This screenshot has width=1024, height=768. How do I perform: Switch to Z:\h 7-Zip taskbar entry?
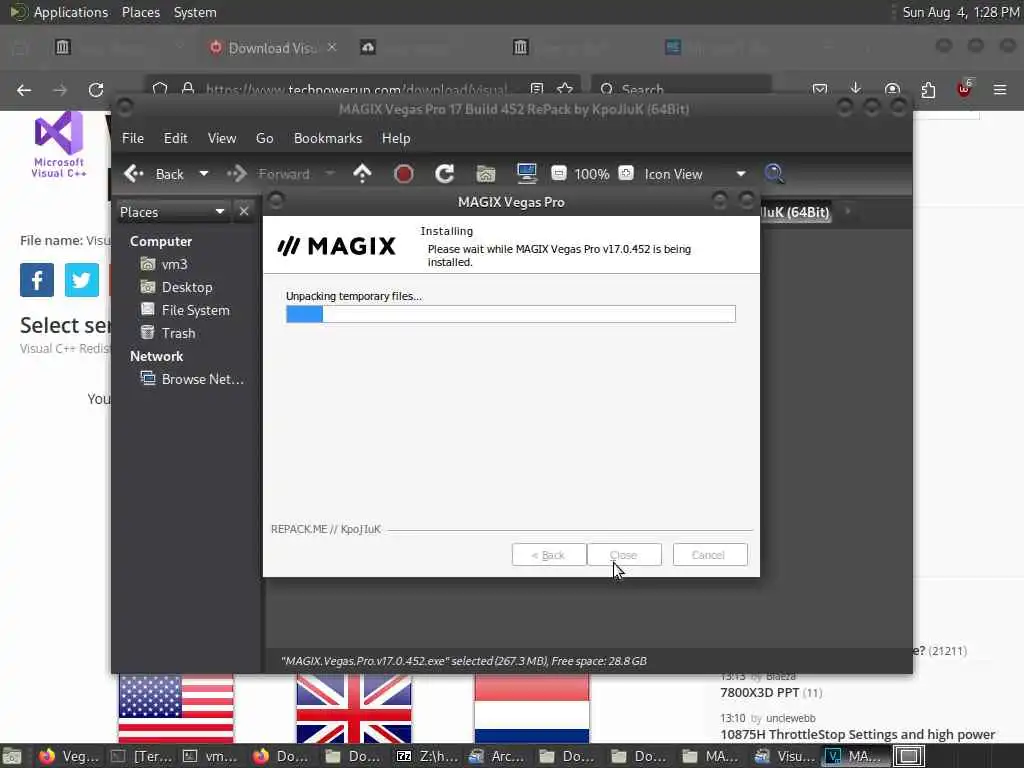coord(428,756)
